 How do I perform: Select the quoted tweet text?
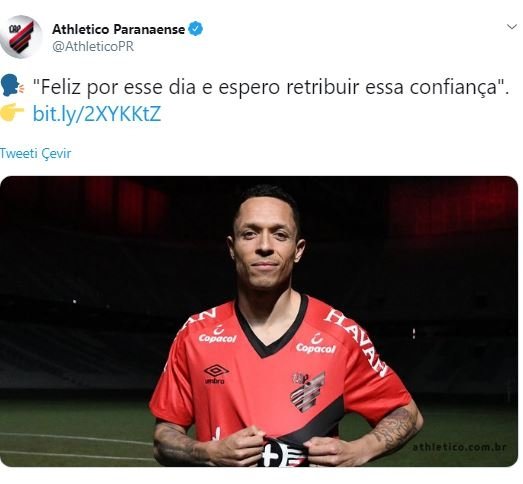271,87
